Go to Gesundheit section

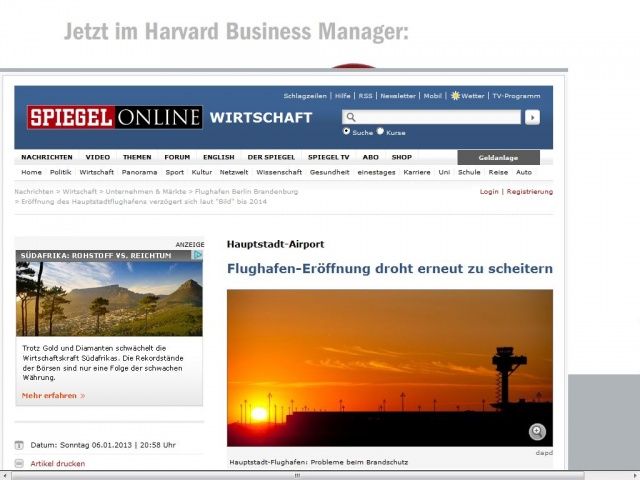(329, 172)
